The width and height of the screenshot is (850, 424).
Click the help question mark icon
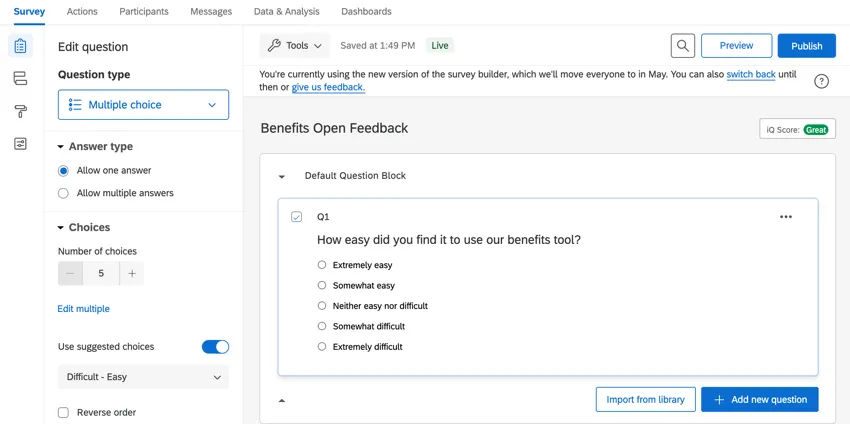(x=821, y=81)
